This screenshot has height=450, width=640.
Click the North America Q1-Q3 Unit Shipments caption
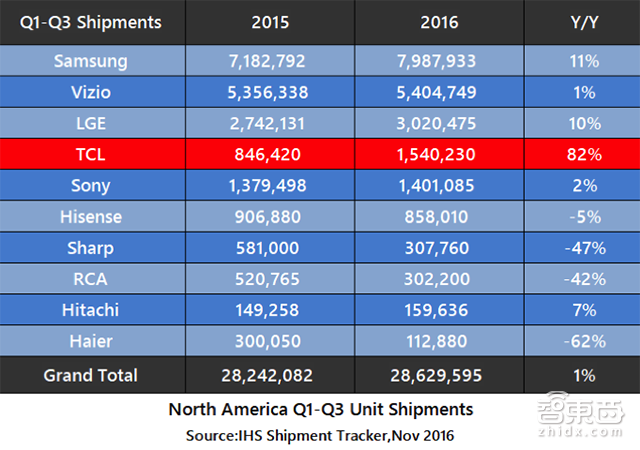click(x=320, y=410)
